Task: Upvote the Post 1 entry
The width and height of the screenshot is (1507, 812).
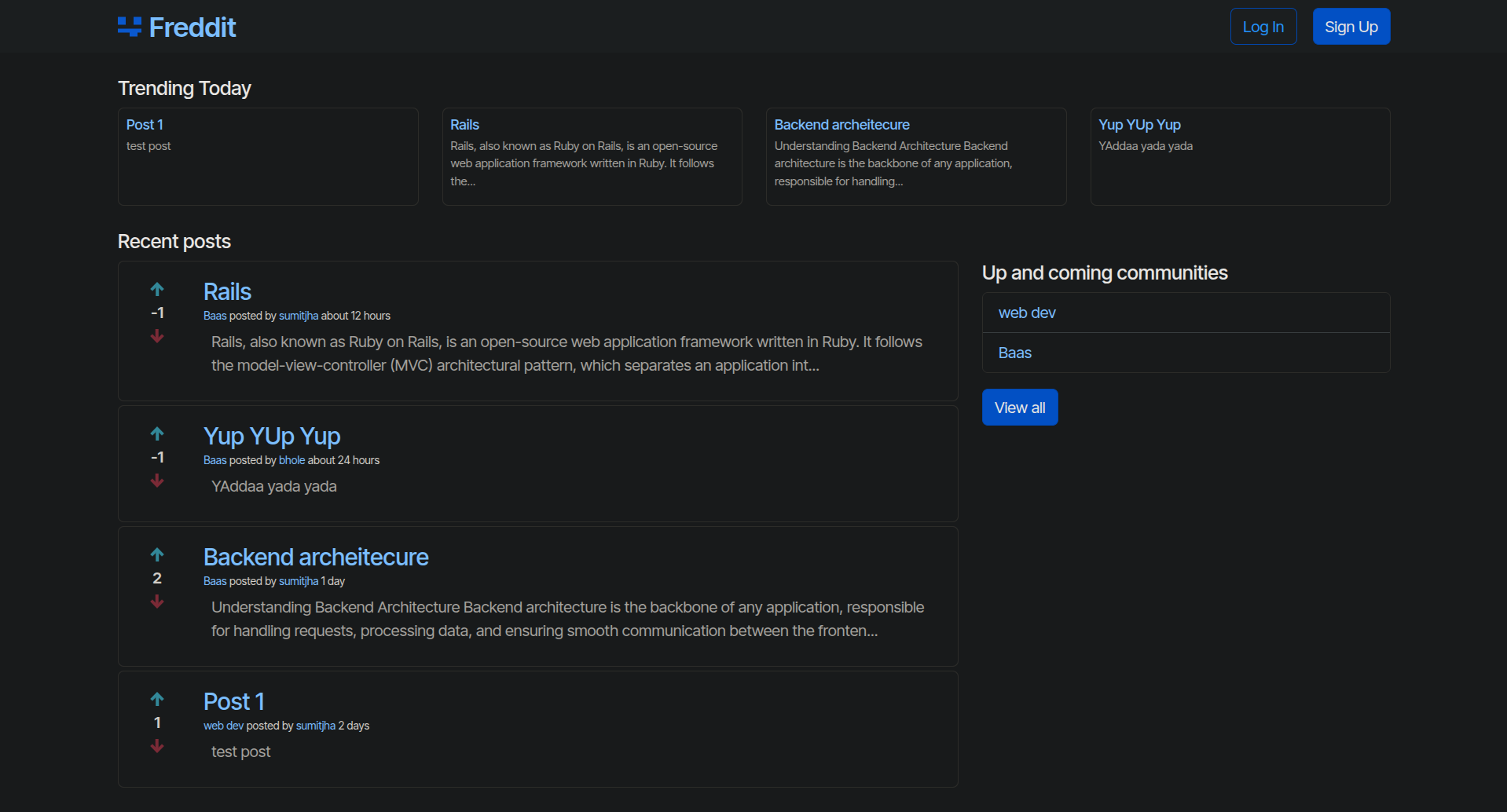Action: click(x=157, y=699)
